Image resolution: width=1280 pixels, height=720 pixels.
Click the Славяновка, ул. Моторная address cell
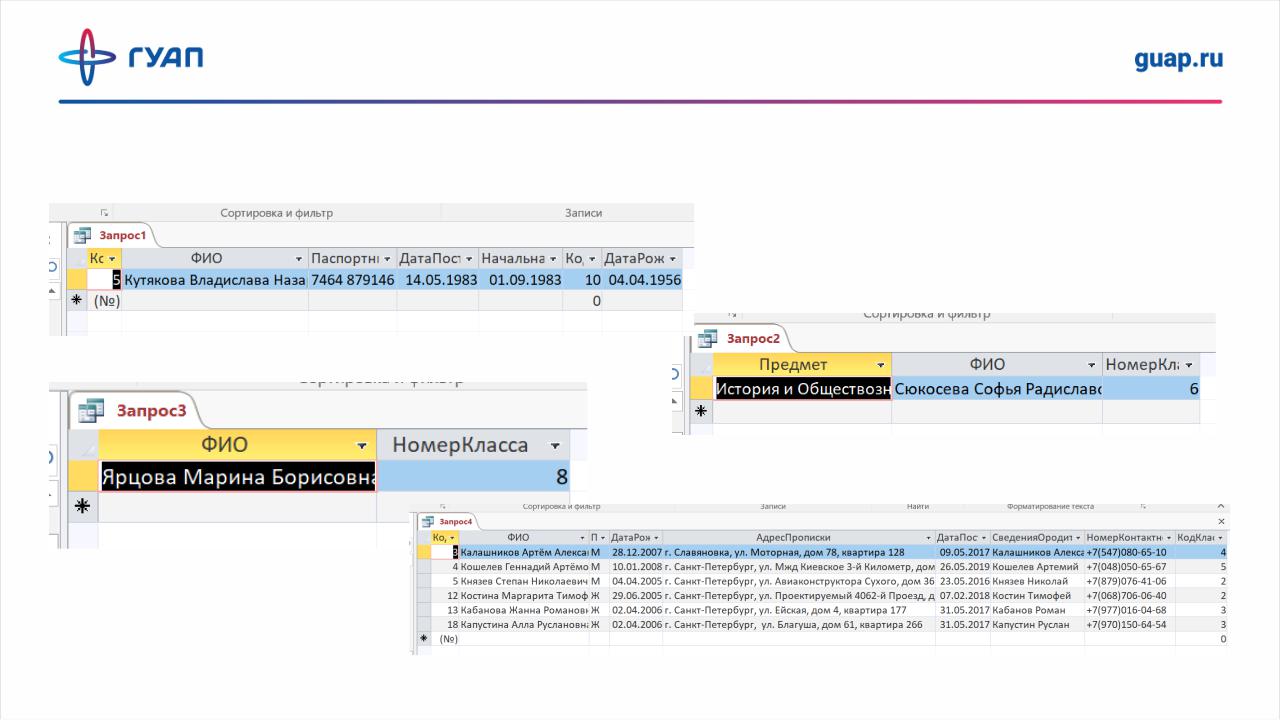(x=798, y=552)
